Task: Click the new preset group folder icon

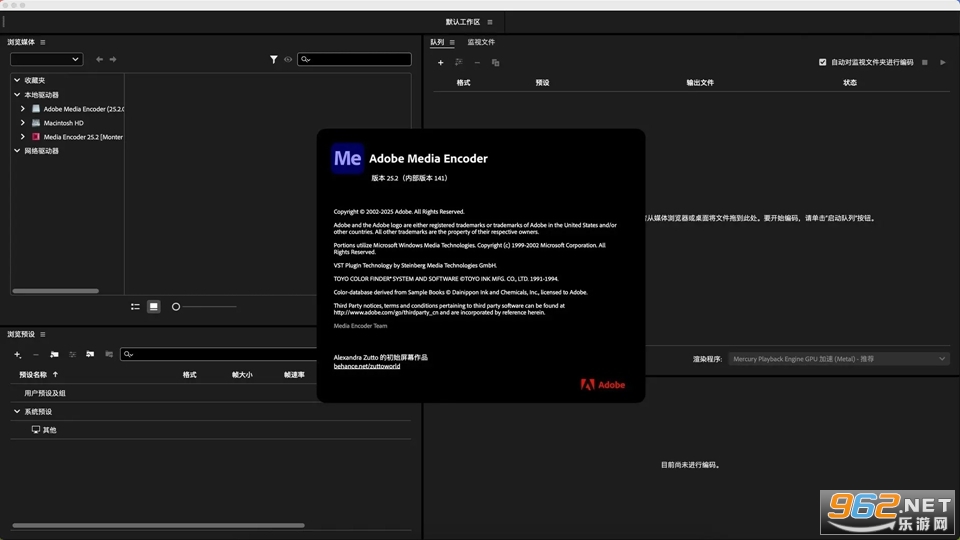Action: click(x=54, y=354)
